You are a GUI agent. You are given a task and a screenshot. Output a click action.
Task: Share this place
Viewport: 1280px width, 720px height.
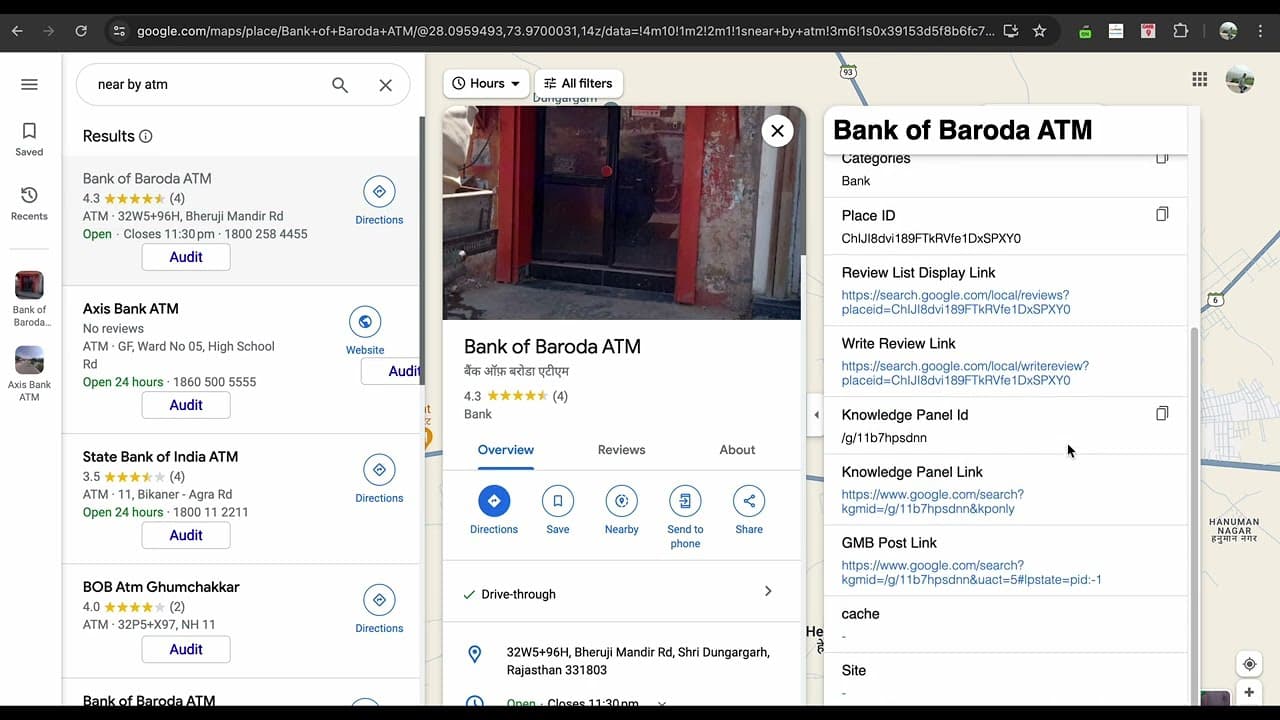click(x=749, y=501)
